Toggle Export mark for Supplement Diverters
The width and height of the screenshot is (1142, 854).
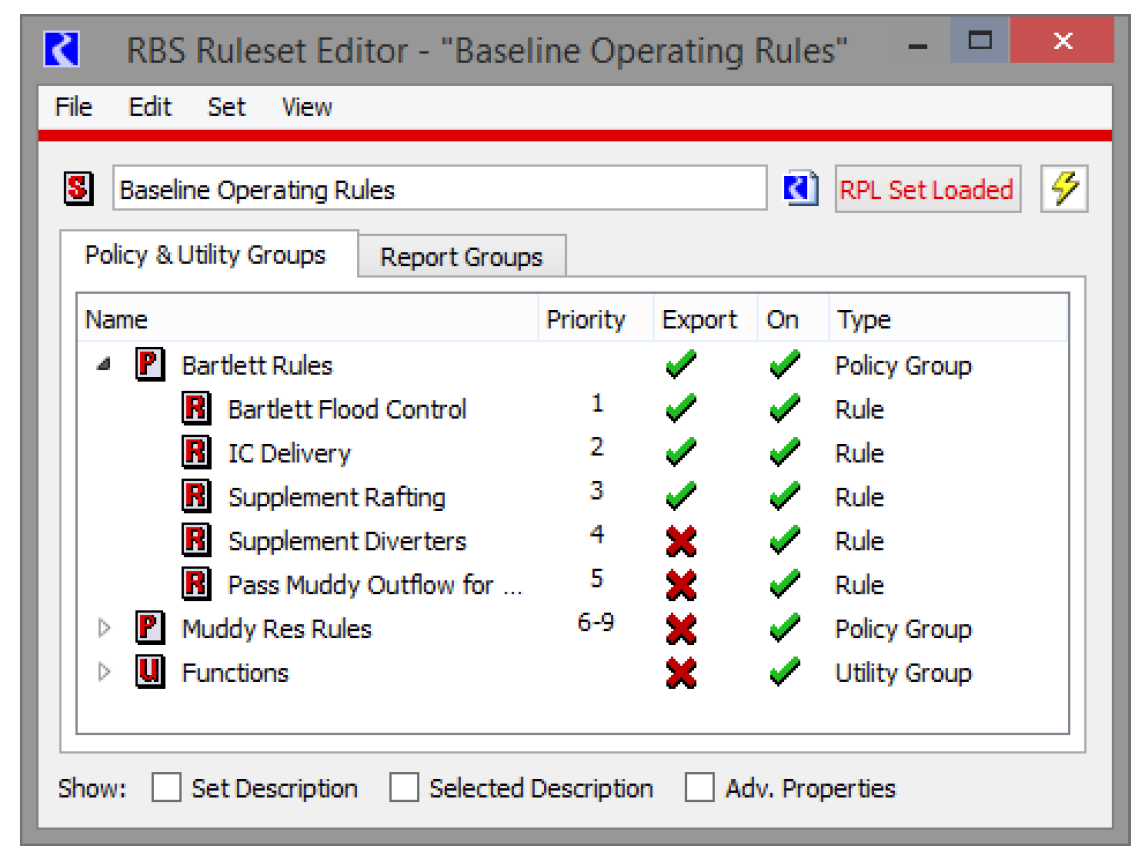pos(682,541)
